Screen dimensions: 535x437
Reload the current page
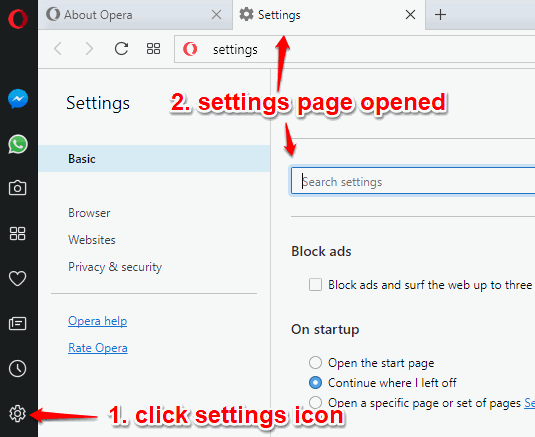pyautogui.click(x=121, y=49)
